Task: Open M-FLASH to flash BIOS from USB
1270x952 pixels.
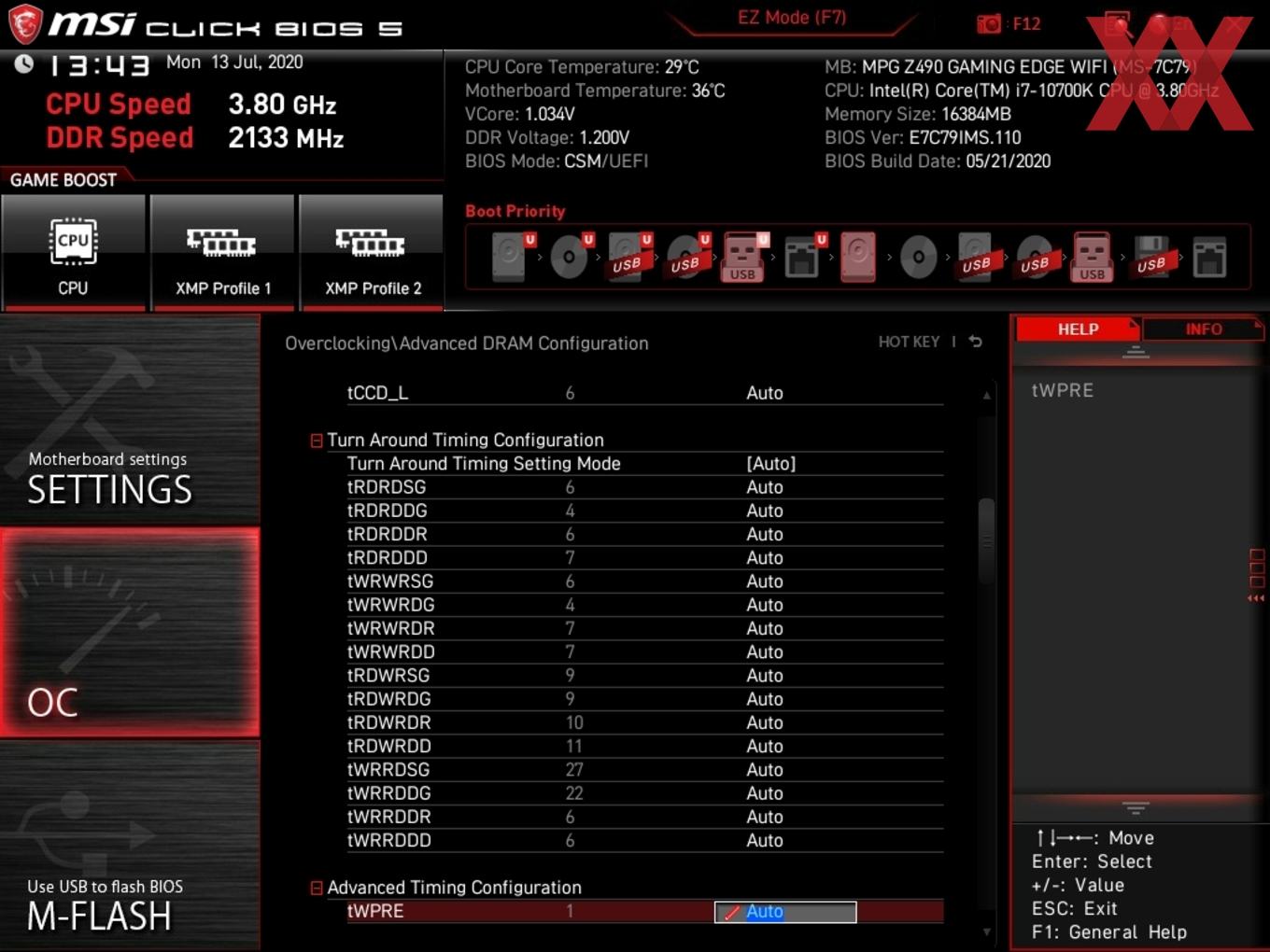Action: coord(130,846)
